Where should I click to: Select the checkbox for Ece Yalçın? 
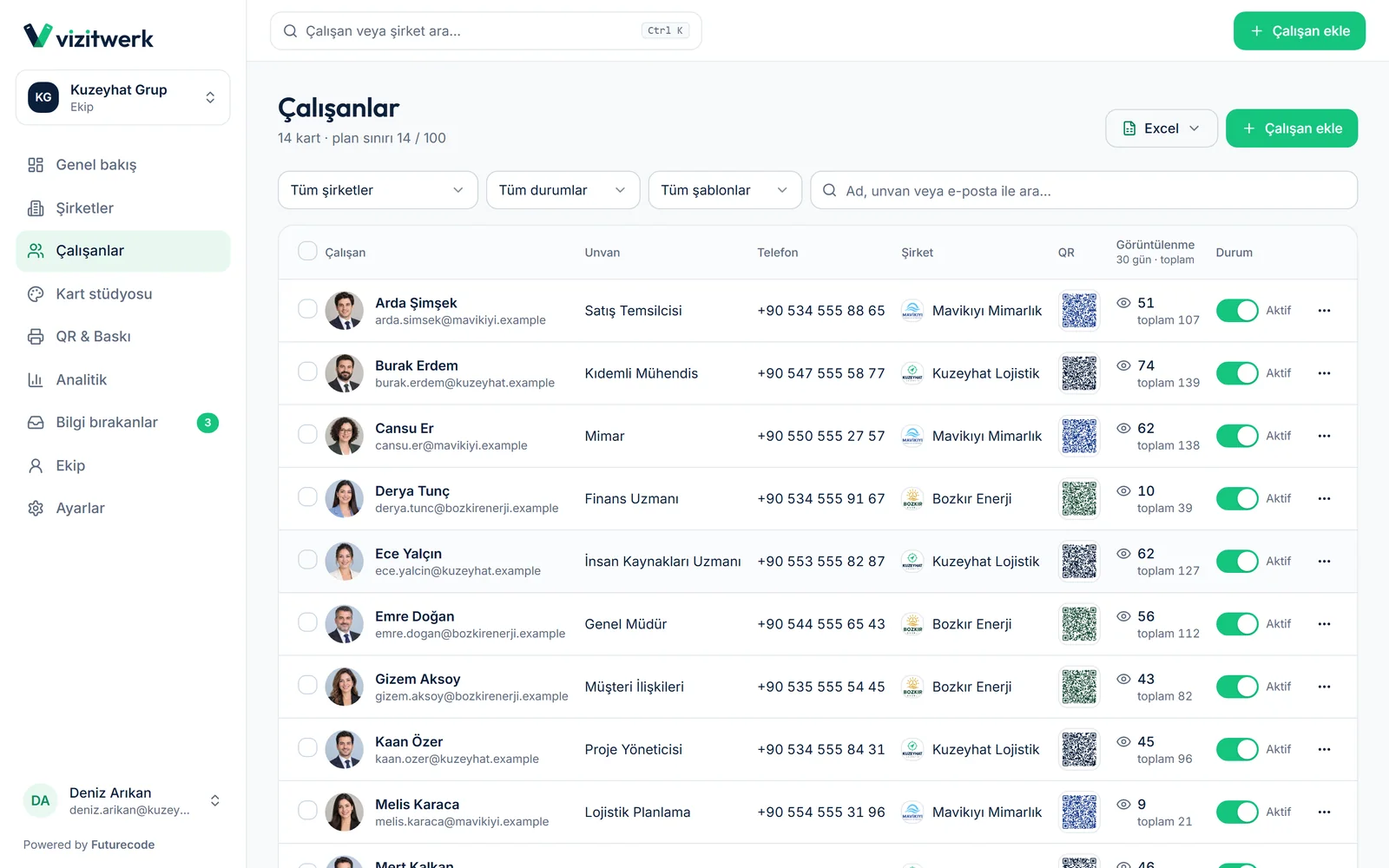tap(307, 560)
